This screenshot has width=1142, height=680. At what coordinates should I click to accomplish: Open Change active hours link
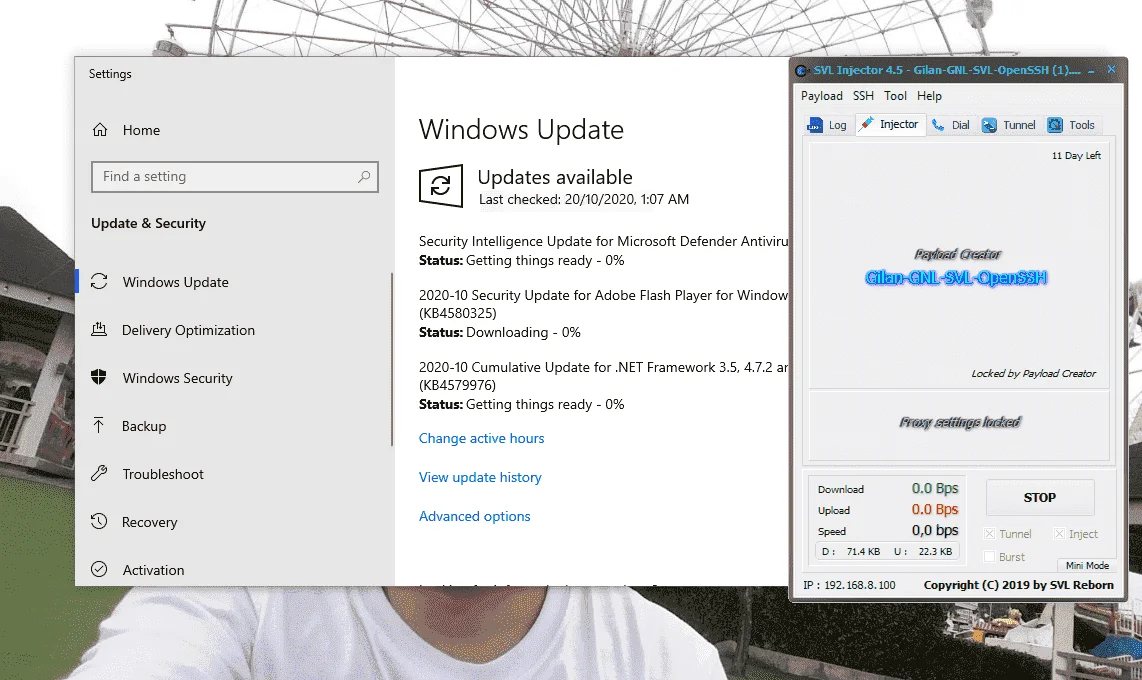(481, 438)
